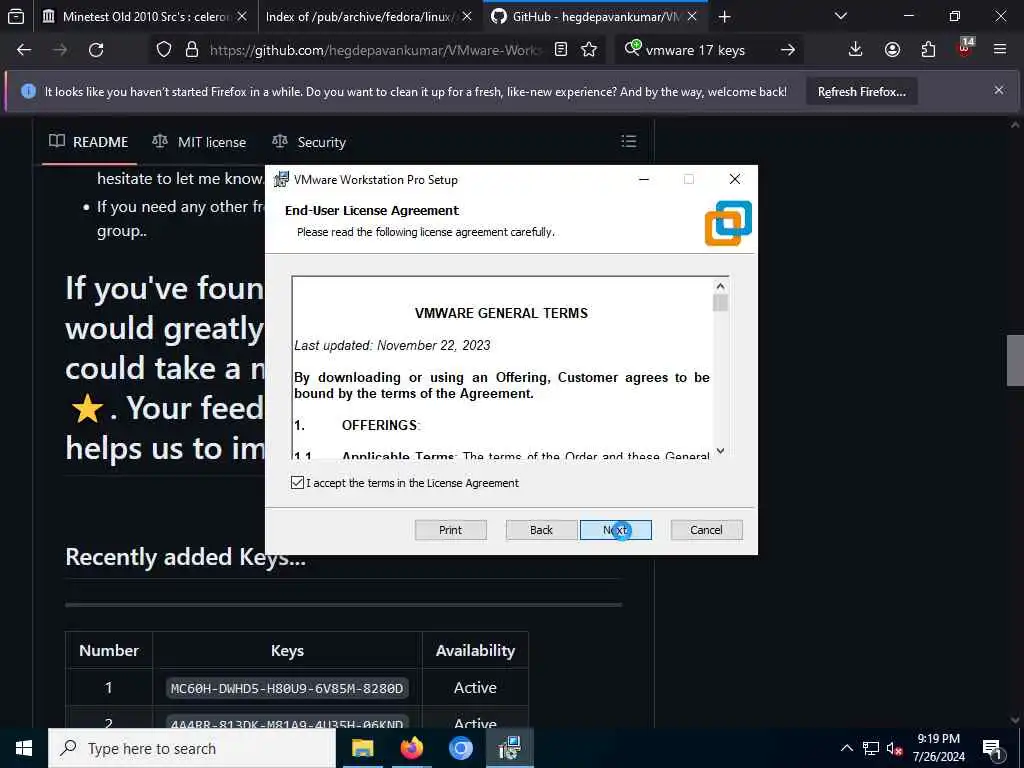Open a new Firefox tab
This screenshot has height=768, width=1024.
[724, 17]
